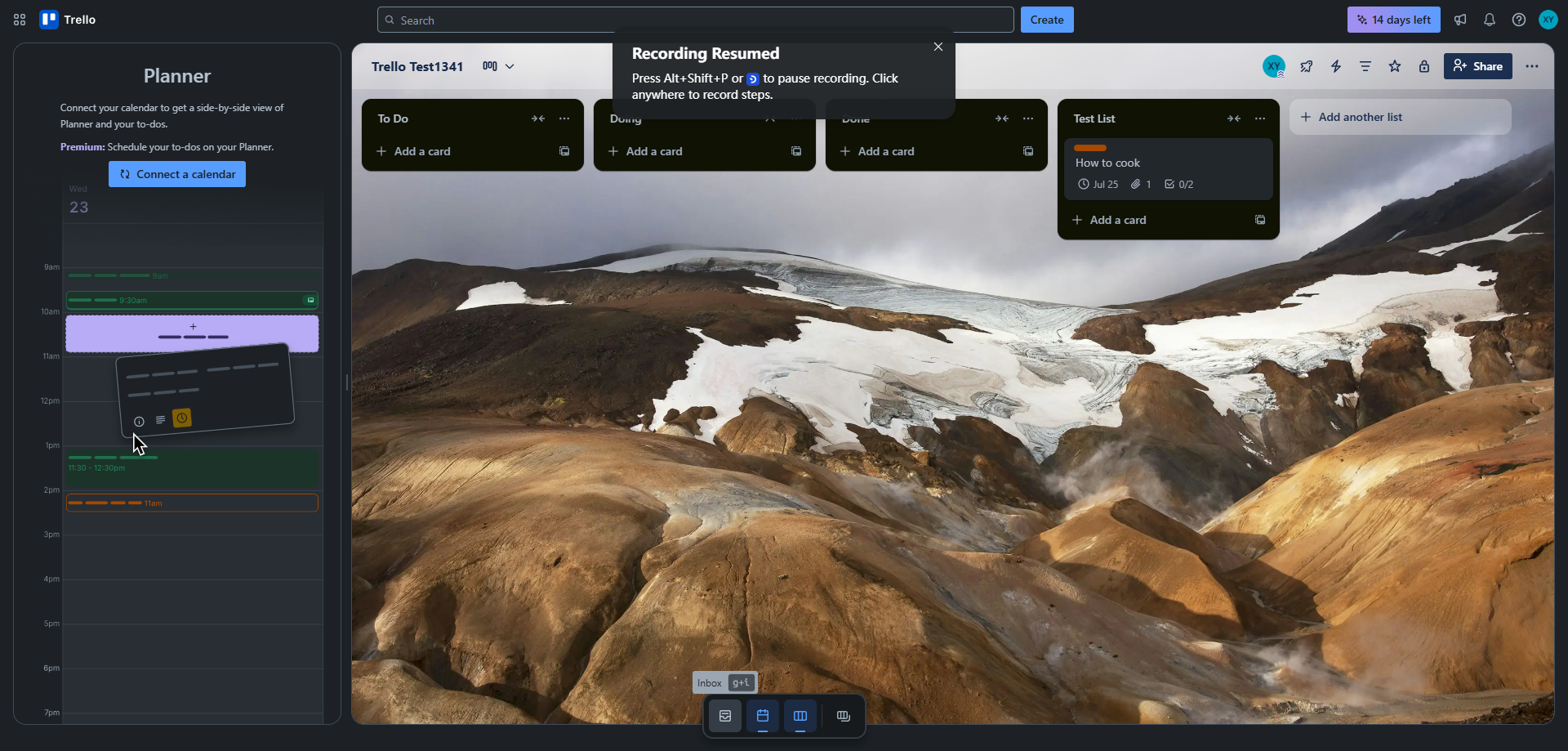This screenshot has height=751, width=1568.
Task: Click the Wed 23 date header
Action: click(x=78, y=201)
